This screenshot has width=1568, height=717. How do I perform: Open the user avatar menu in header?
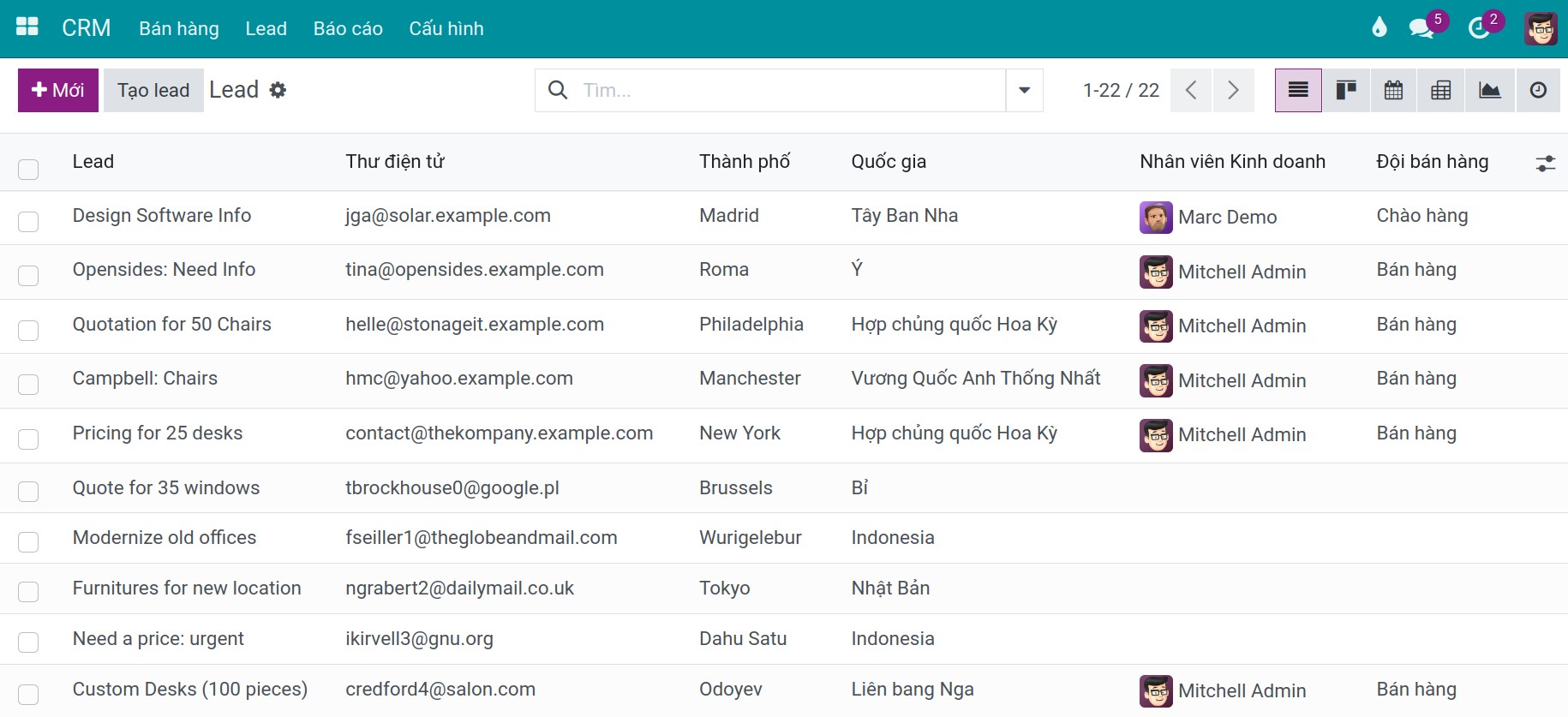(1541, 28)
